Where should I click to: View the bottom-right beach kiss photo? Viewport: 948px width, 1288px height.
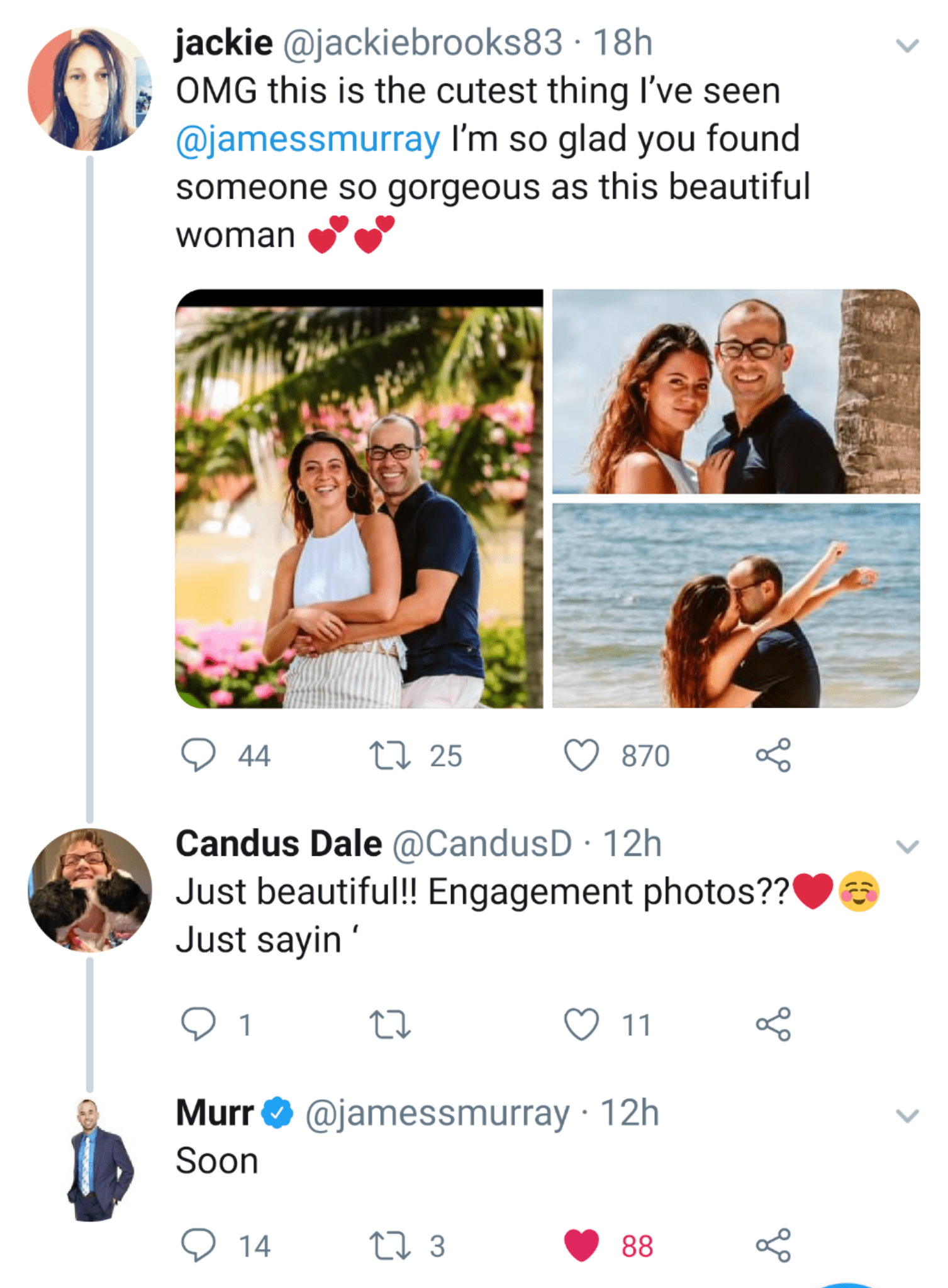736,605
